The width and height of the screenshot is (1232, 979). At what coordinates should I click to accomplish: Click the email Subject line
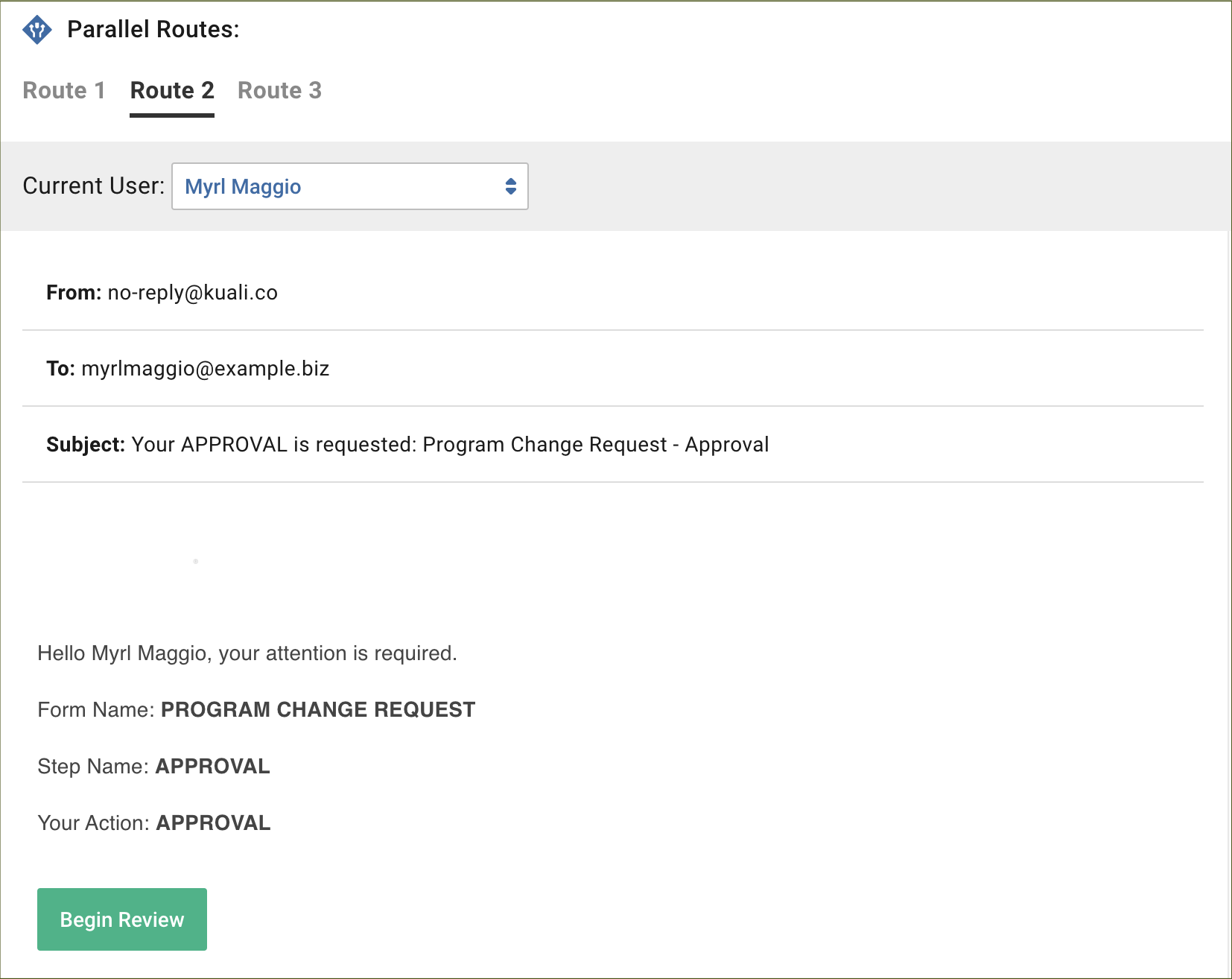coord(449,444)
